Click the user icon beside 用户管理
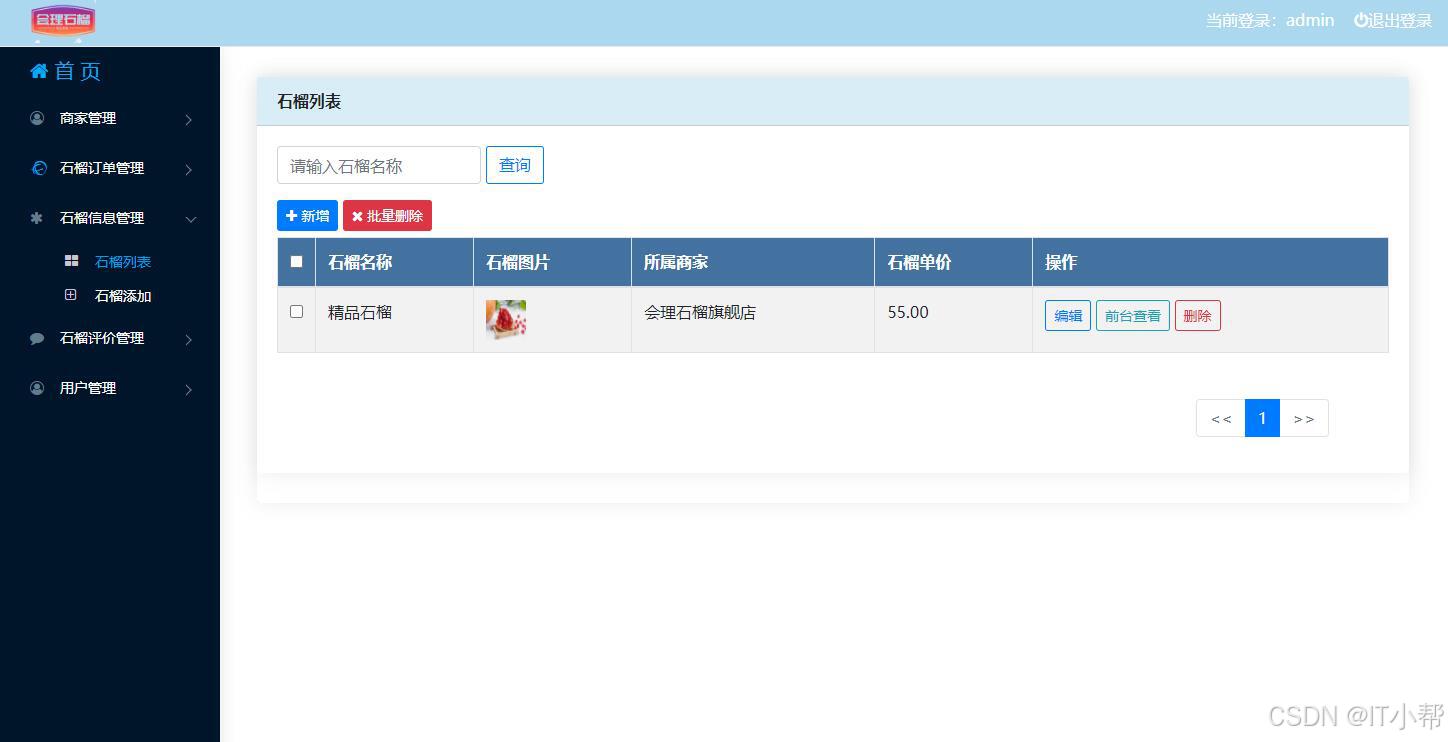 point(37,388)
